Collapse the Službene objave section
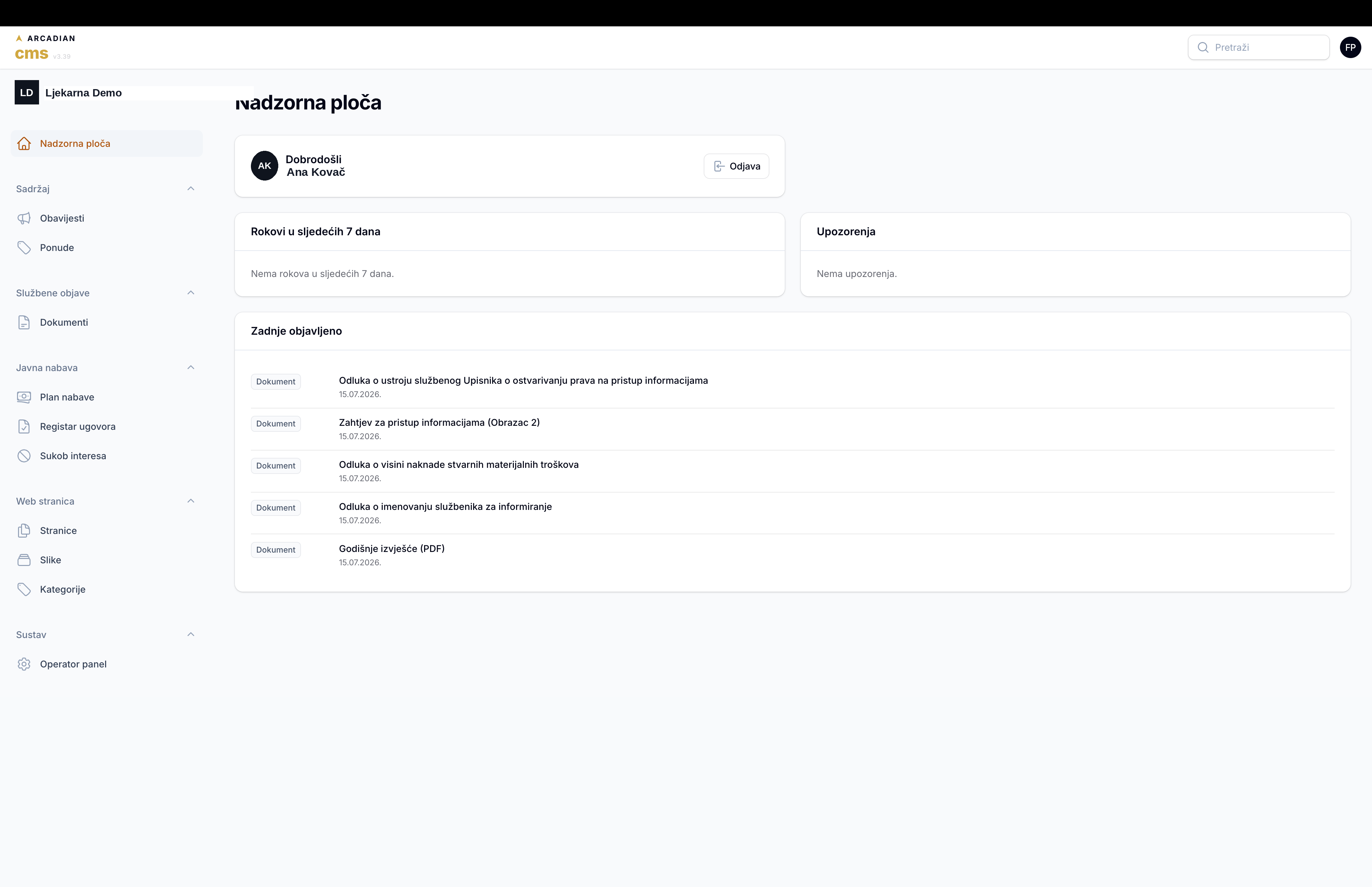Screen dimensions: 1372x887 [191, 293]
